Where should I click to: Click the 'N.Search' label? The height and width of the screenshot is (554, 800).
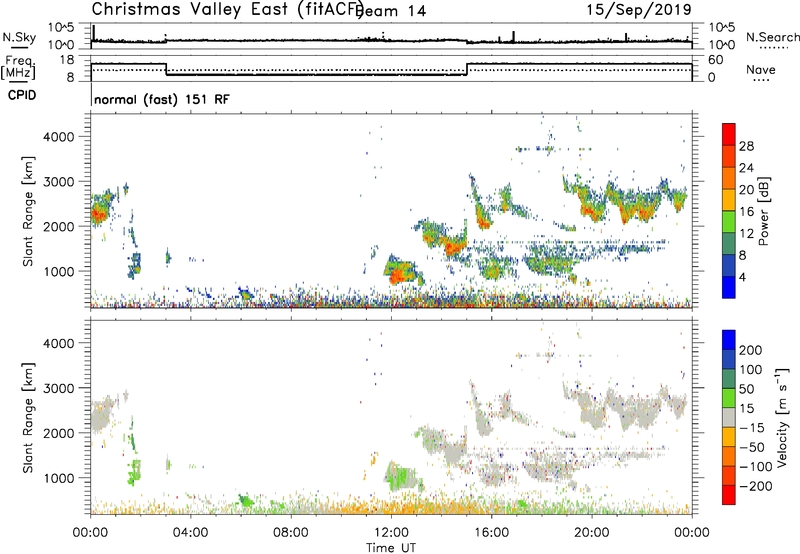tap(772, 37)
